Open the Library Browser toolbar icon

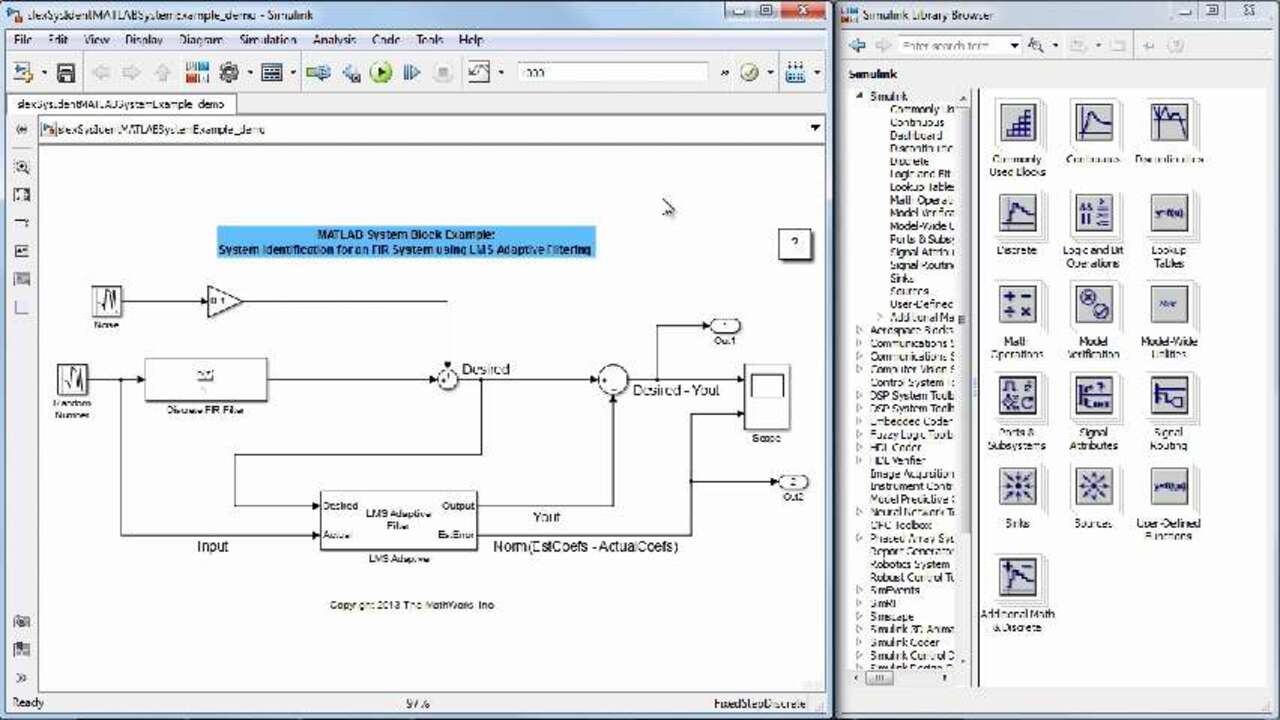pyautogui.click(x=197, y=72)
